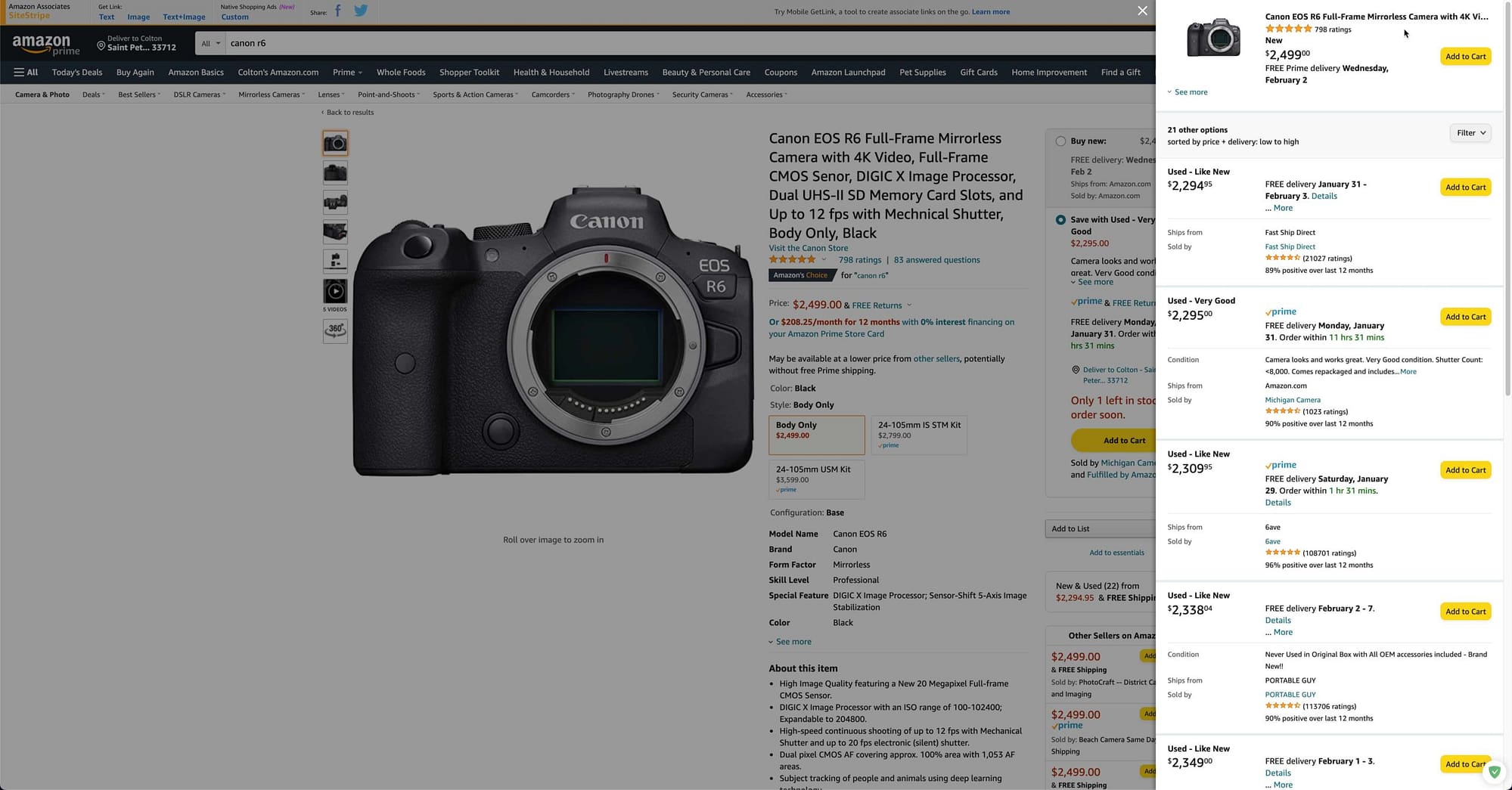Share via the Facebook icon in SiteStripe

pos(337,11)
